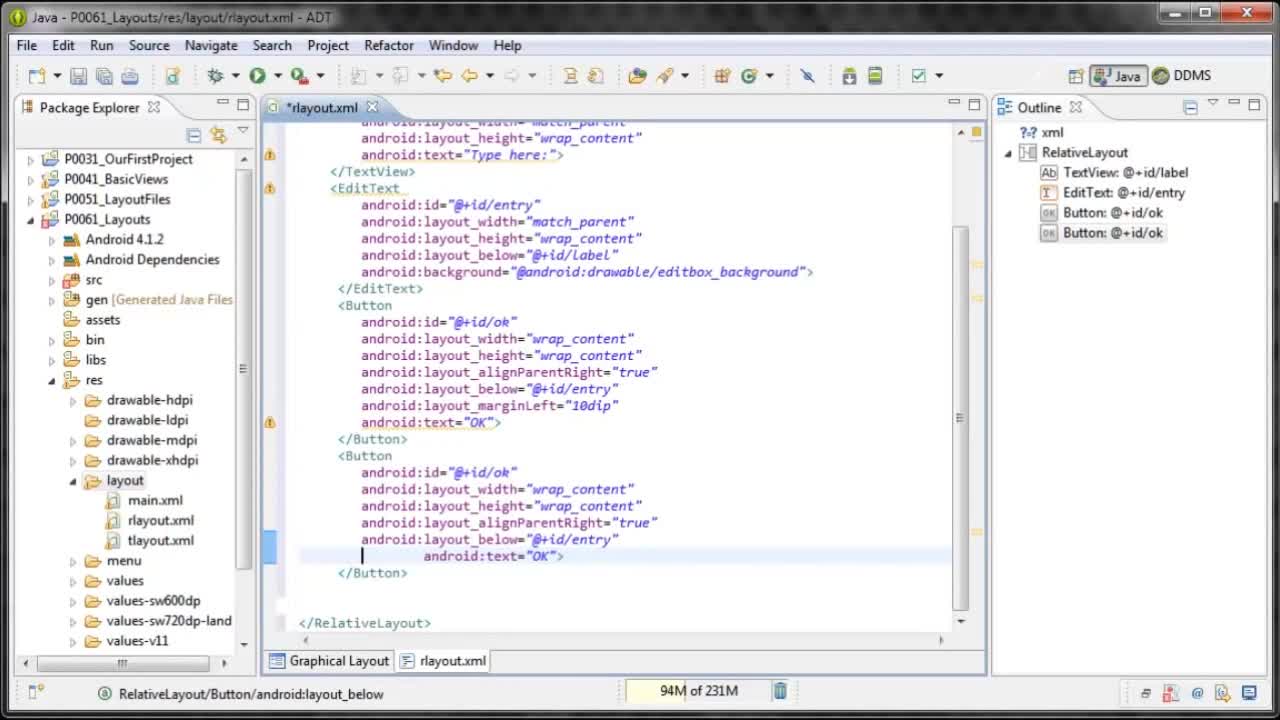Open the Navigate menu
This screenshot has width=1280, height=720.
point(211,45)
